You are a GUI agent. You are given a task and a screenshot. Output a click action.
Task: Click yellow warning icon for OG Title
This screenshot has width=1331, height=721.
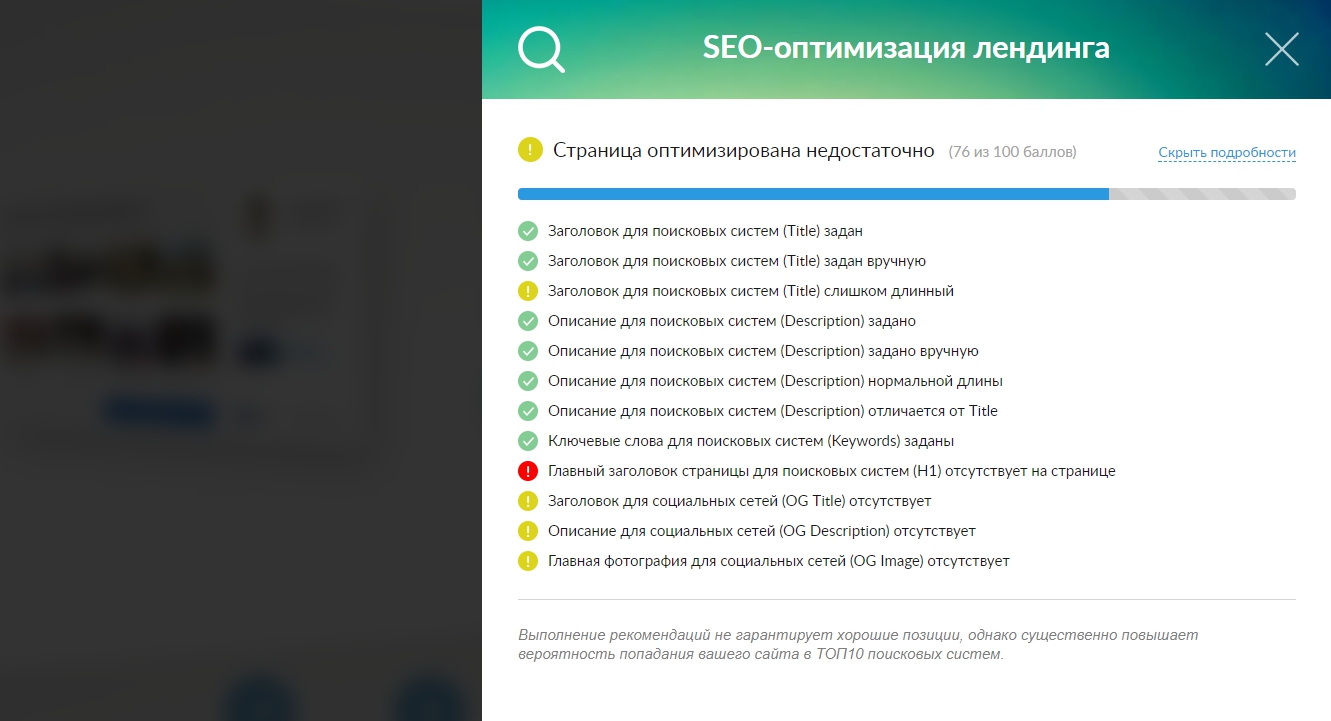[x=528, y=501]
